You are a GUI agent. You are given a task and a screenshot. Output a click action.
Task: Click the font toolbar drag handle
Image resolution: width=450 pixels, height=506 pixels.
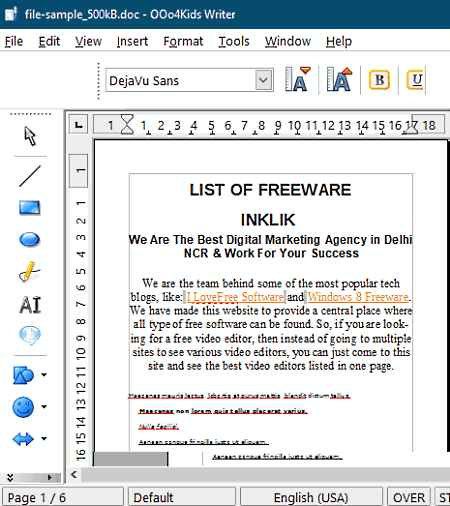click(x=98, y=81)
